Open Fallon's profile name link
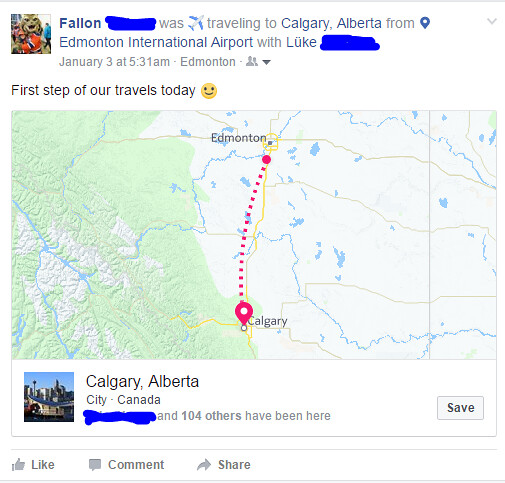This screenshot has width=505, height=483. pyautogui.click(x=80, y=23)
